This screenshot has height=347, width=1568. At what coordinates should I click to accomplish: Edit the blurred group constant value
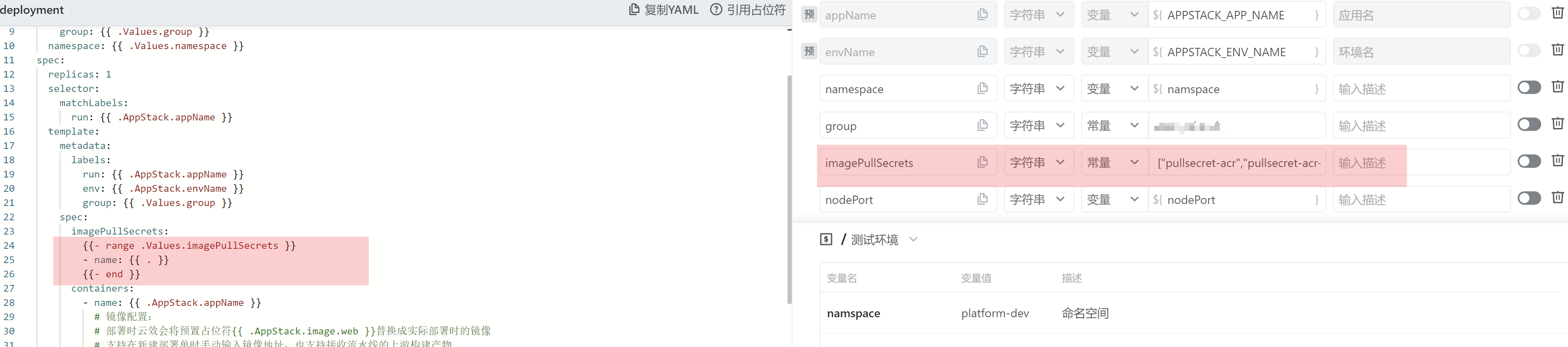click(1237, 125)
